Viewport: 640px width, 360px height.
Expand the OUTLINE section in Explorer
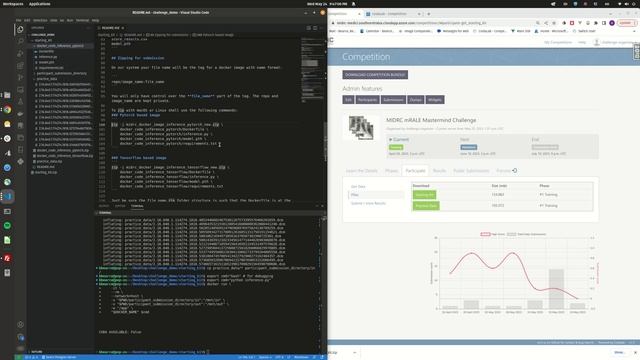click(36, 351)
